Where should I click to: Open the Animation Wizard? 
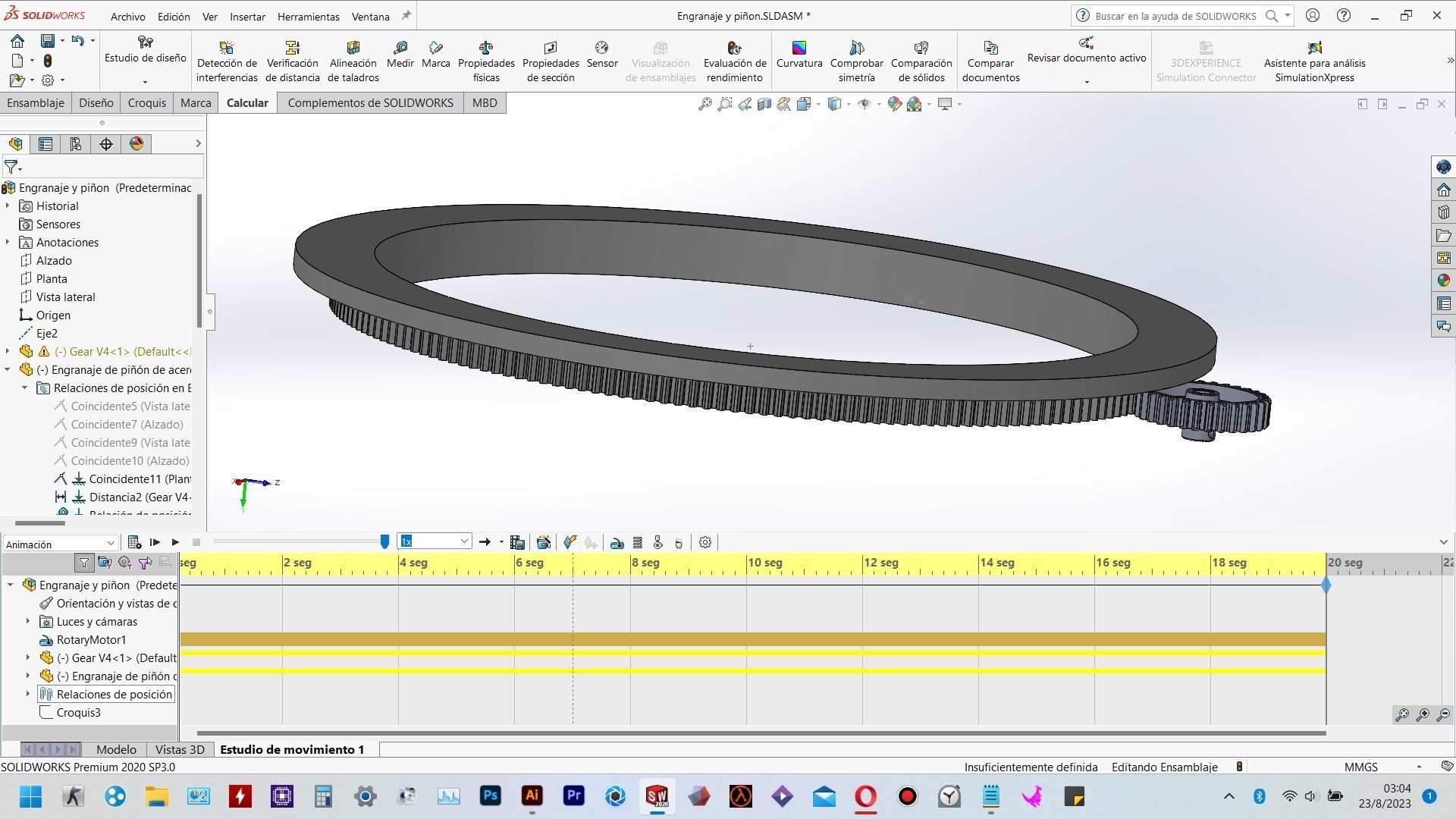544,542
